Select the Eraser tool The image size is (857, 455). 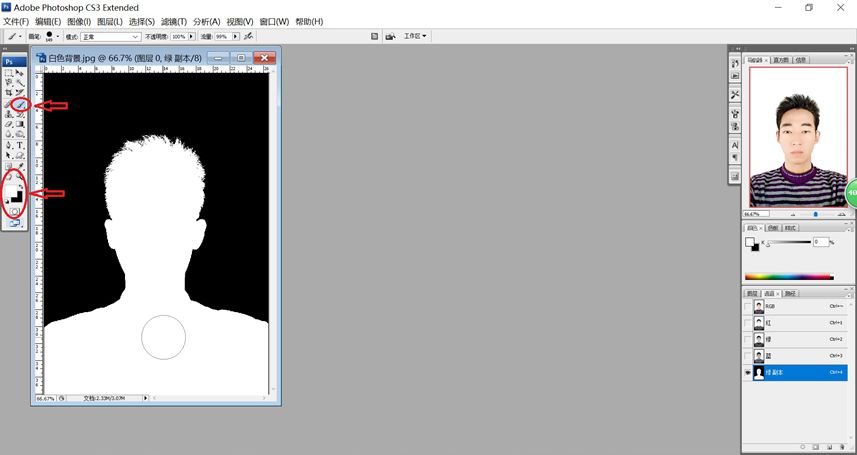(9, 125)
